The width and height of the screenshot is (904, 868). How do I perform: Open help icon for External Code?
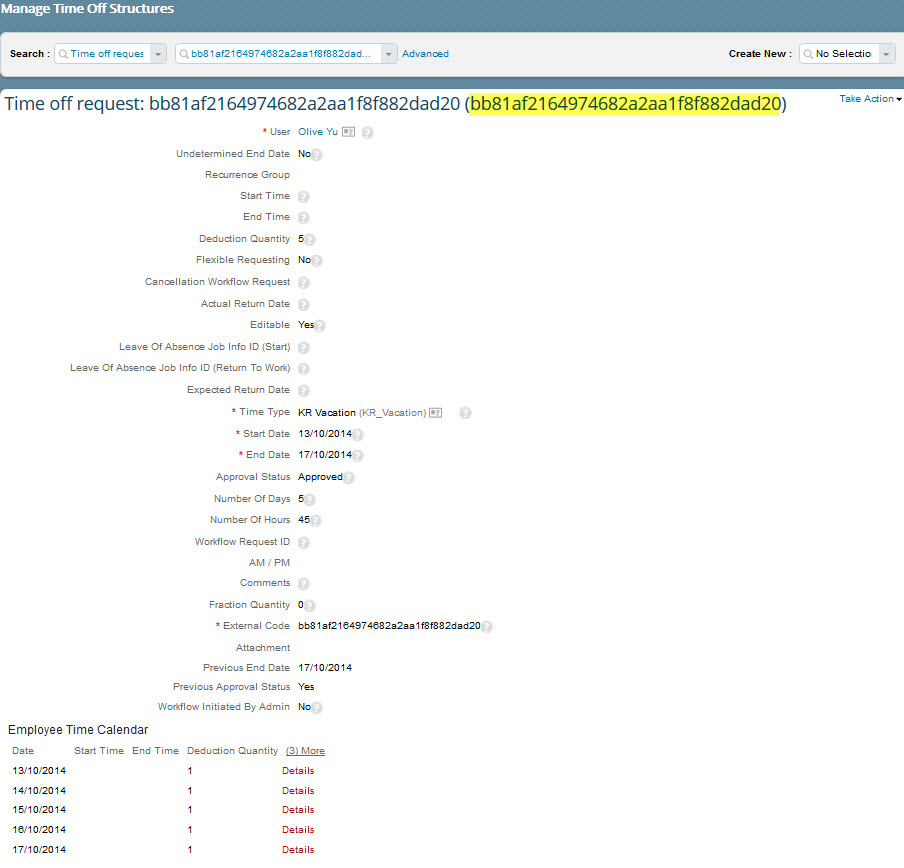pos(487,627)
